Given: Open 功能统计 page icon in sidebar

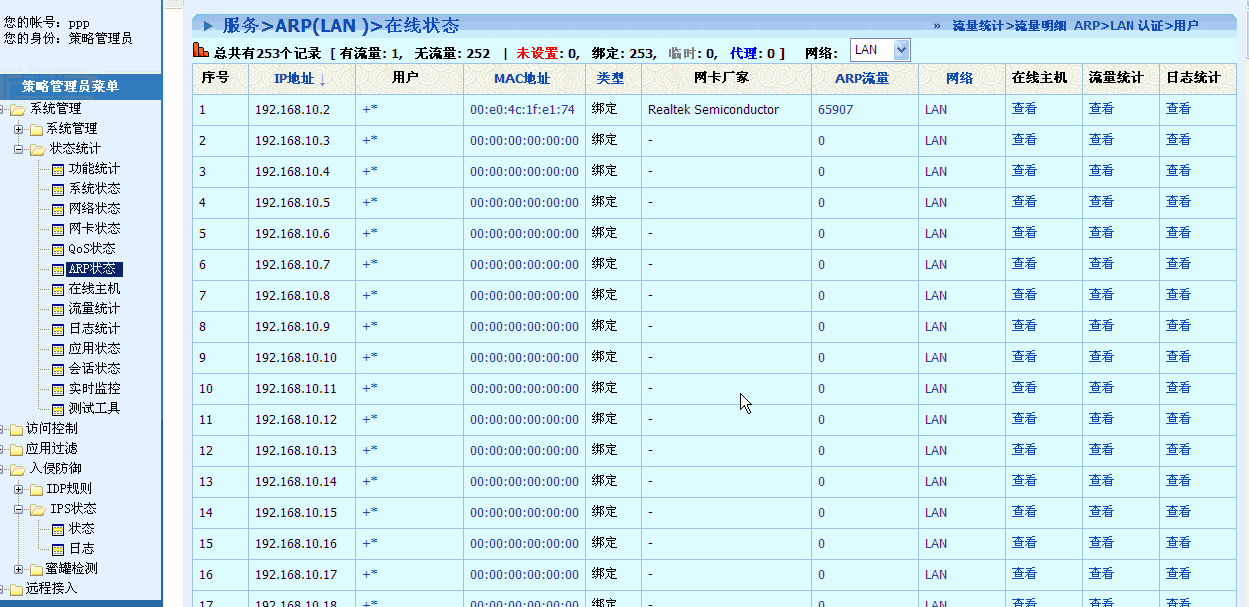Looking at the screenshot, I should 58,169.
